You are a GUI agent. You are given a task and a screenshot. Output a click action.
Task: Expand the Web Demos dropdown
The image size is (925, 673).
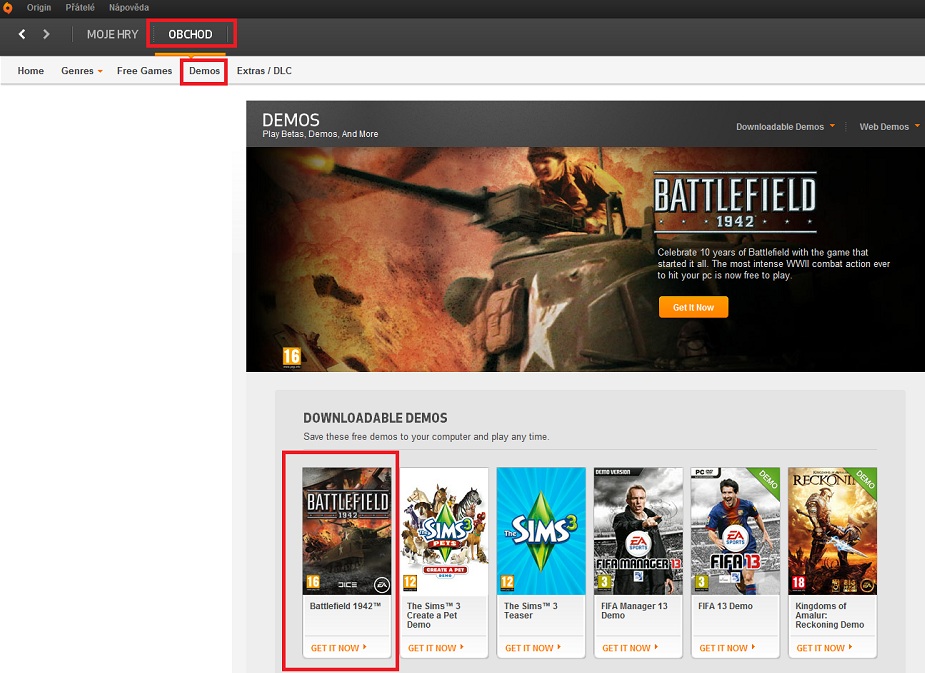pos(889,126)
